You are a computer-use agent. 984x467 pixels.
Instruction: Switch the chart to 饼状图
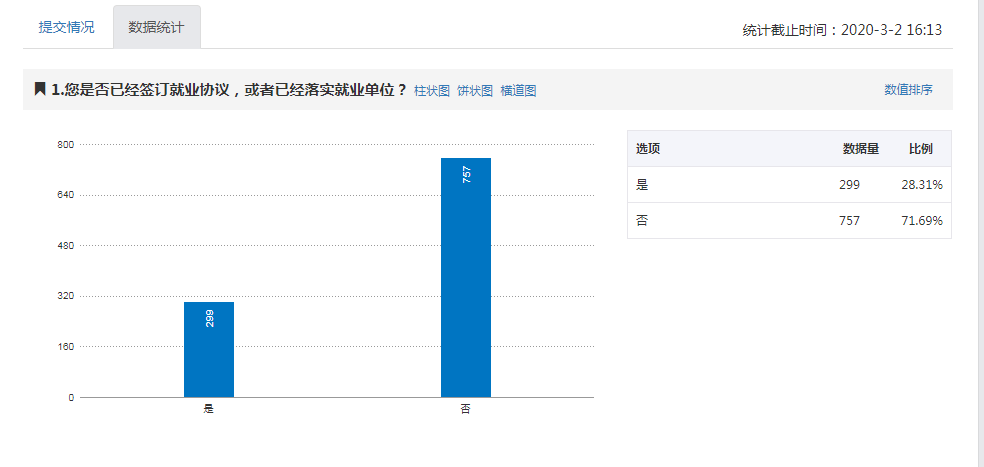475,90
